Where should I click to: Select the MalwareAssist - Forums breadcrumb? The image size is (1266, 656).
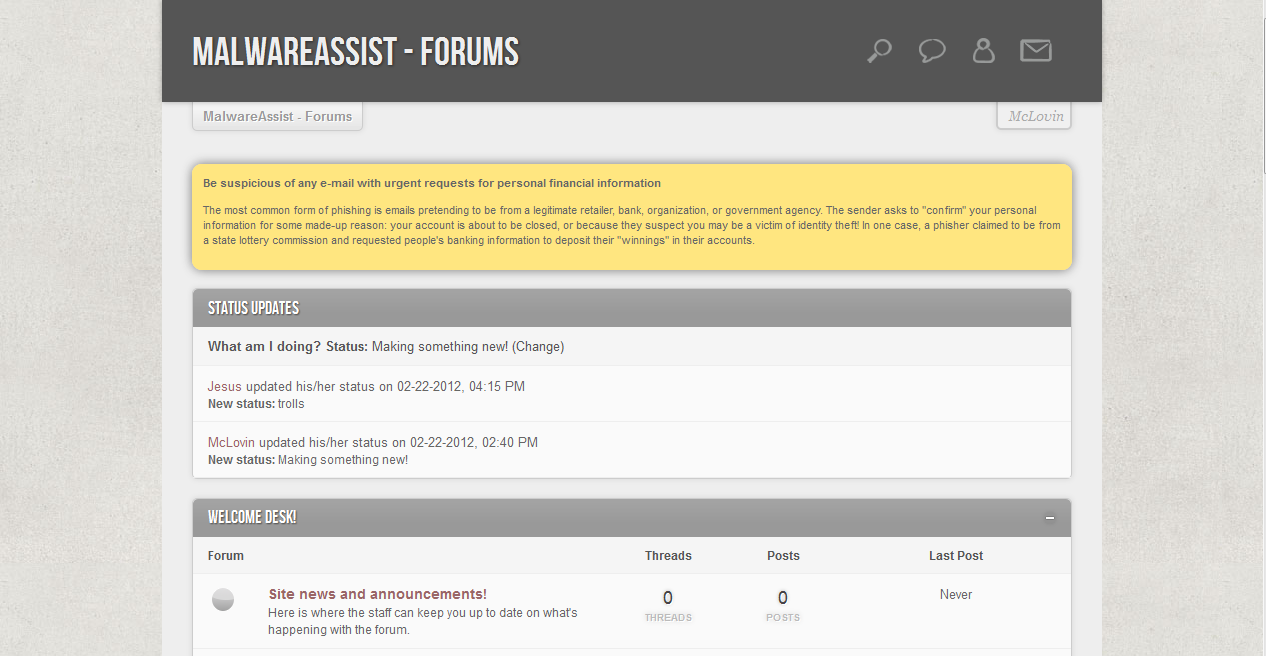point(277,116)
